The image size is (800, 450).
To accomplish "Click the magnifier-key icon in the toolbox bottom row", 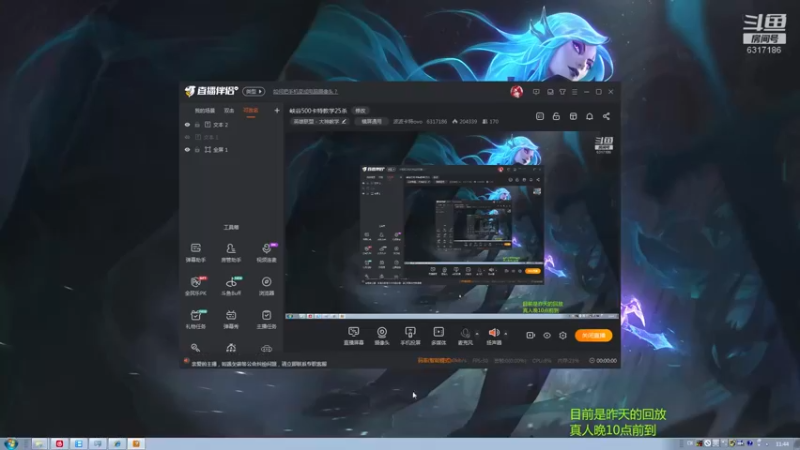I will tap(195, 348).
